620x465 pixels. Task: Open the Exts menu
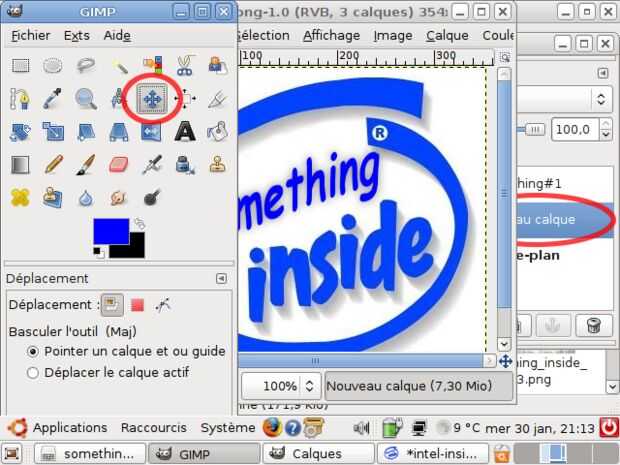point(76,35)
